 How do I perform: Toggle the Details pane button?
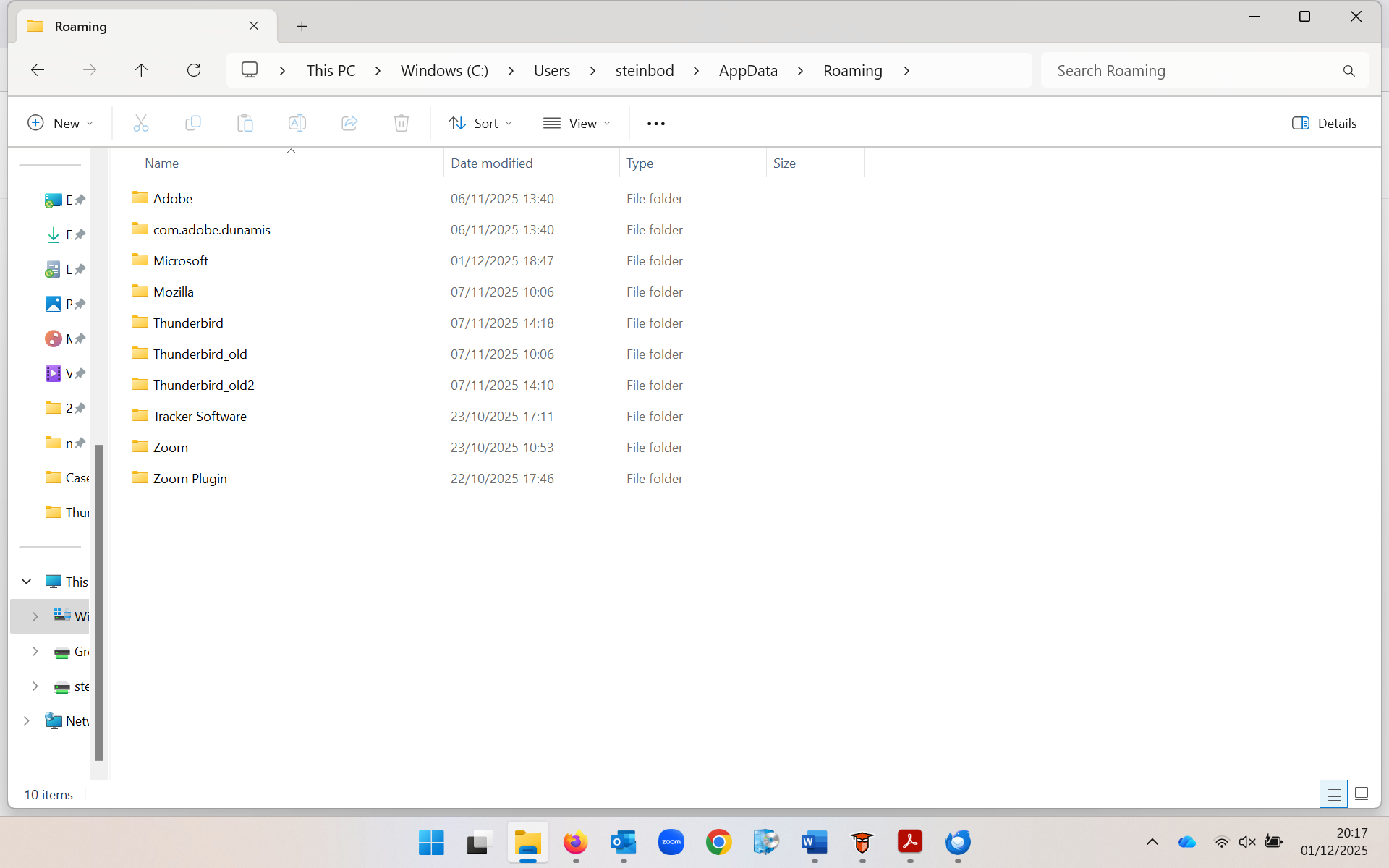click(x=1324, y=123)
